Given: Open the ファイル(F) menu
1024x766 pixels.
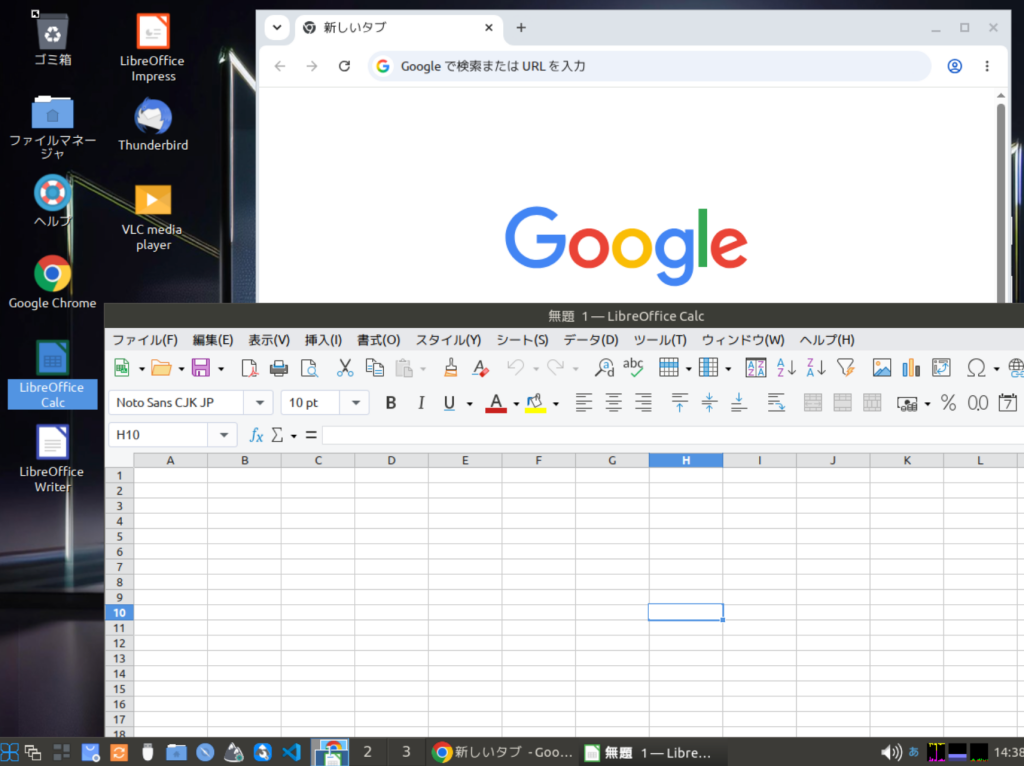Looking at the screenshot, I should [x=145, y=340].
